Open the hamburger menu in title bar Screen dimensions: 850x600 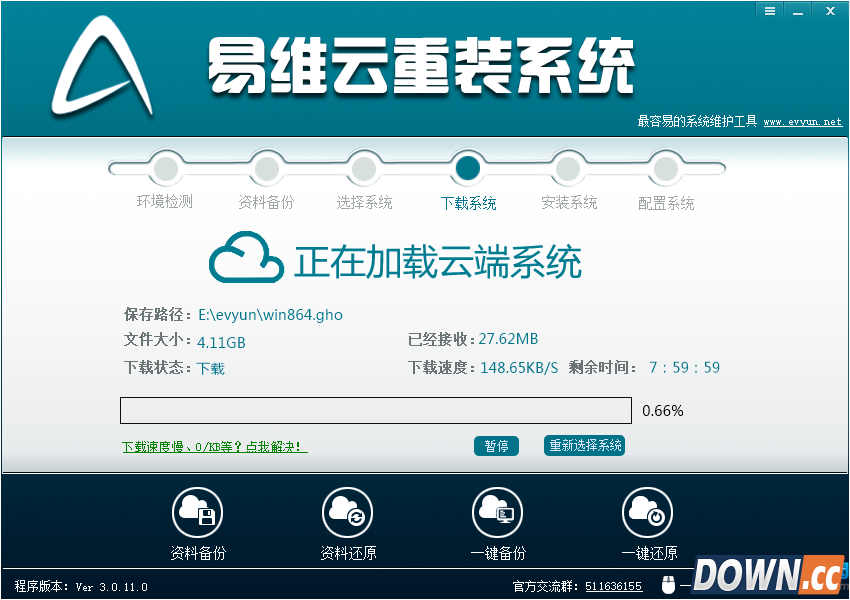pyautogui.click(x=769, y=11)
